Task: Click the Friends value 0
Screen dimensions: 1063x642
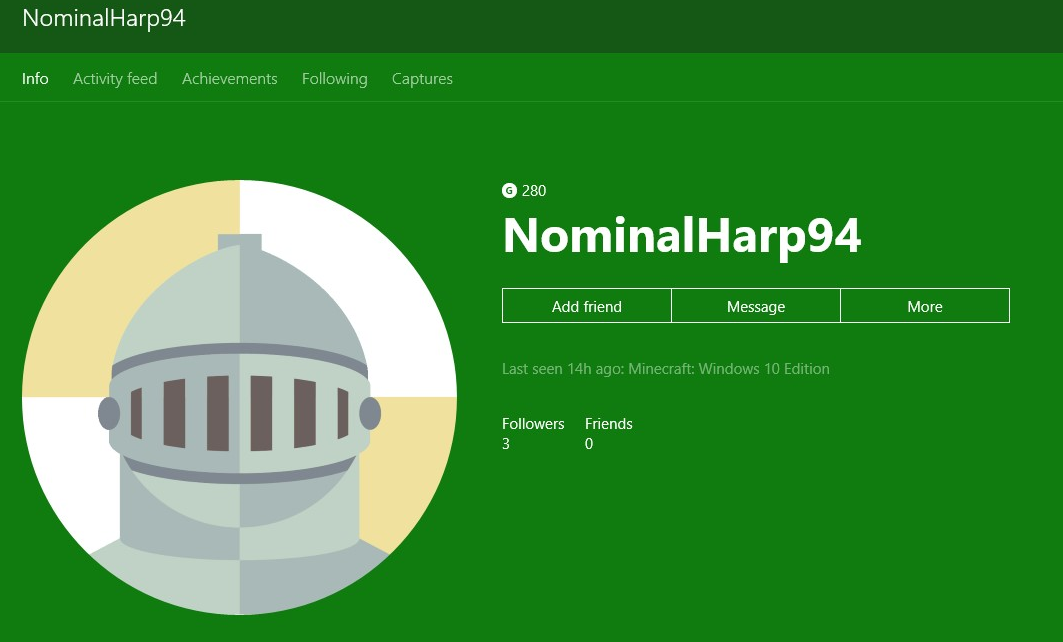Action: [x=589, y=444]
